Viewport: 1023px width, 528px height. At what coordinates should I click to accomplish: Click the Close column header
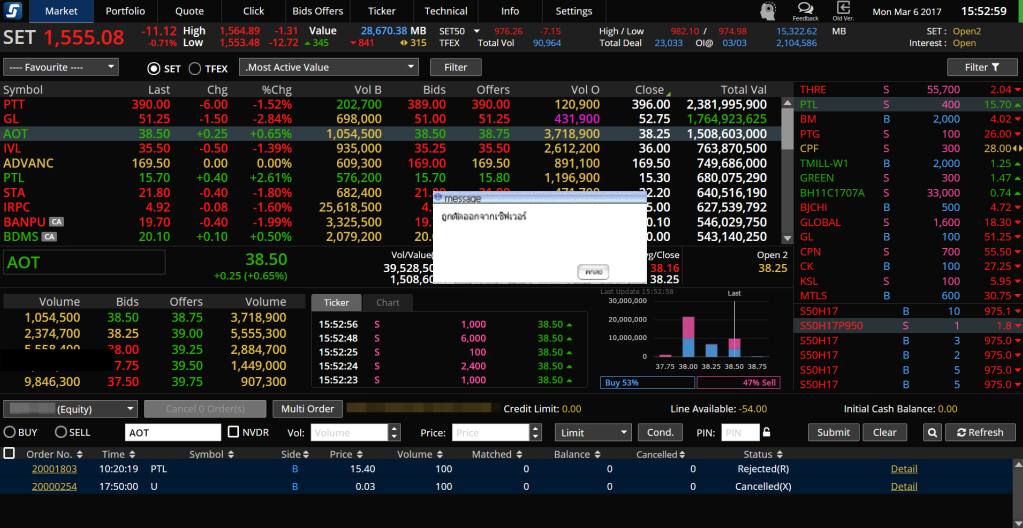point(649,90)
